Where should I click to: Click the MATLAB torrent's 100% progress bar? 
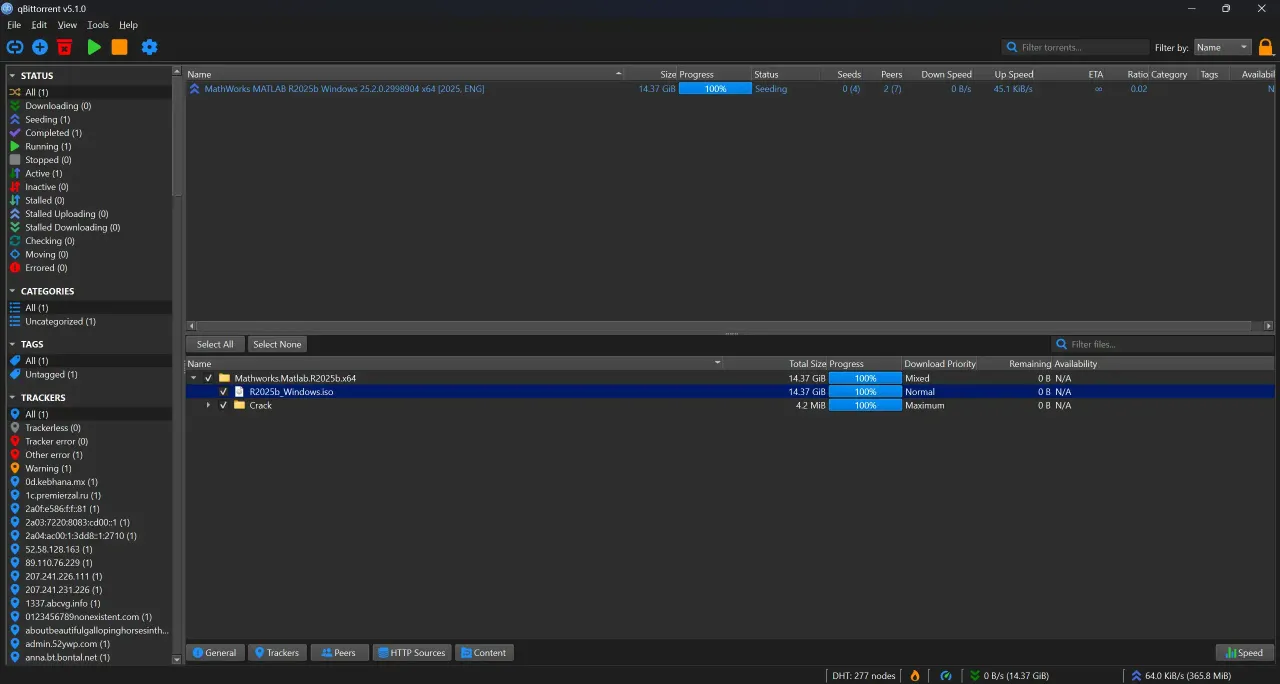(715, 89)
